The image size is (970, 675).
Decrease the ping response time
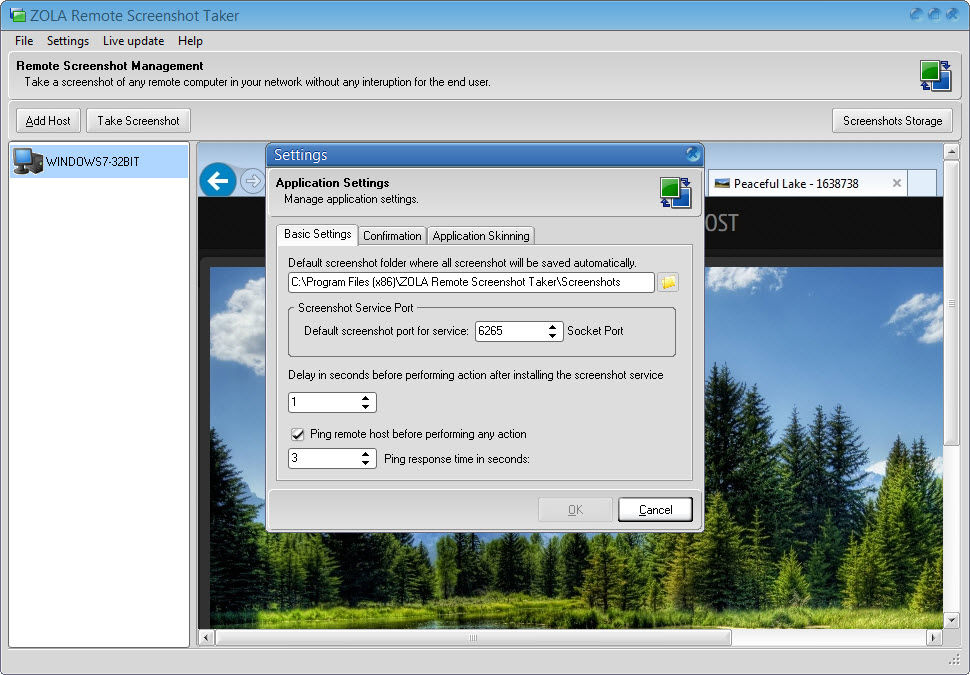366,463
